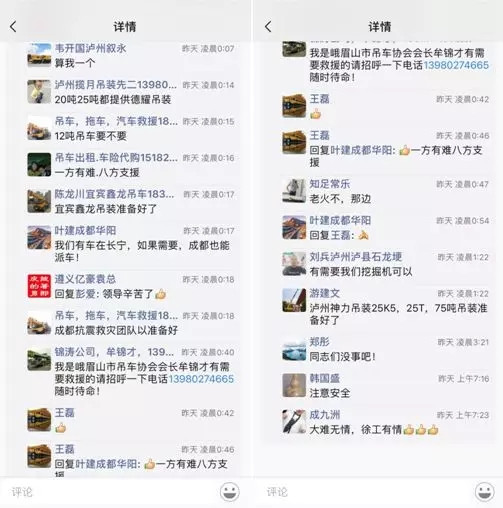Tap red avatar of 遵义亿豪袁总
Viewport: 503px width, 508px height.
point(39,286)
